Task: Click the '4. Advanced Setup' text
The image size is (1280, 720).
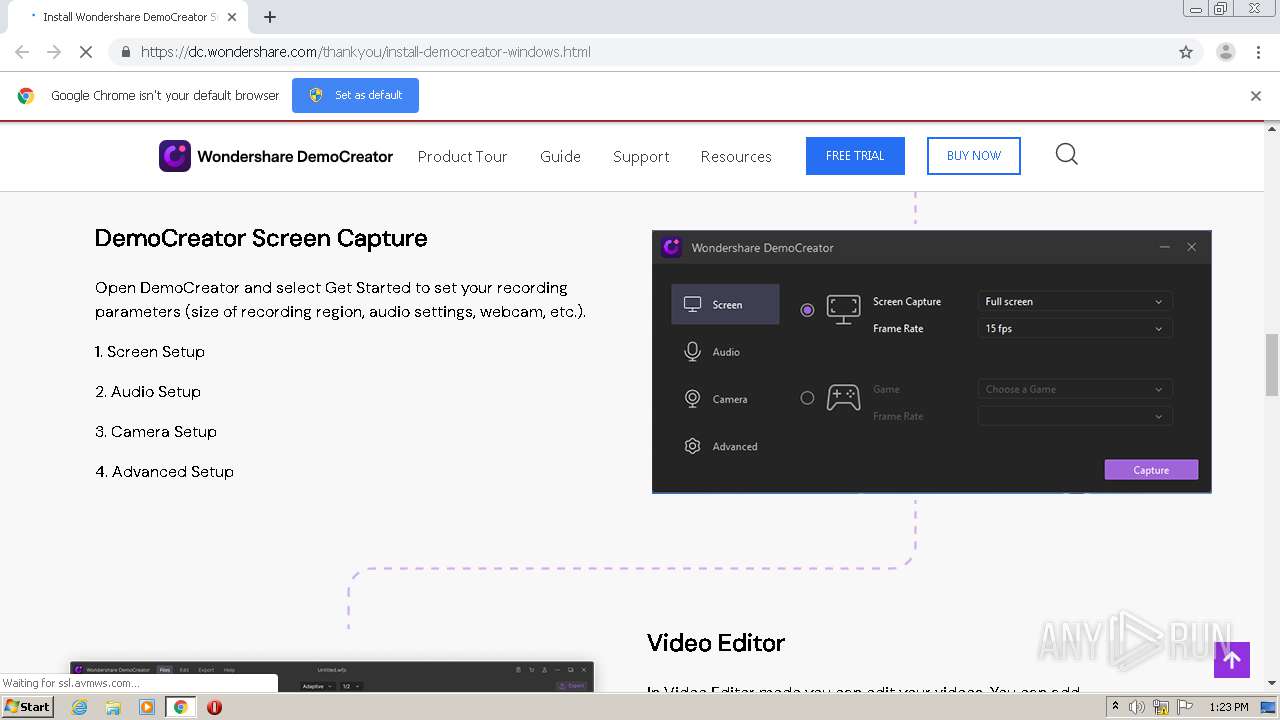Action: [165, 472]
